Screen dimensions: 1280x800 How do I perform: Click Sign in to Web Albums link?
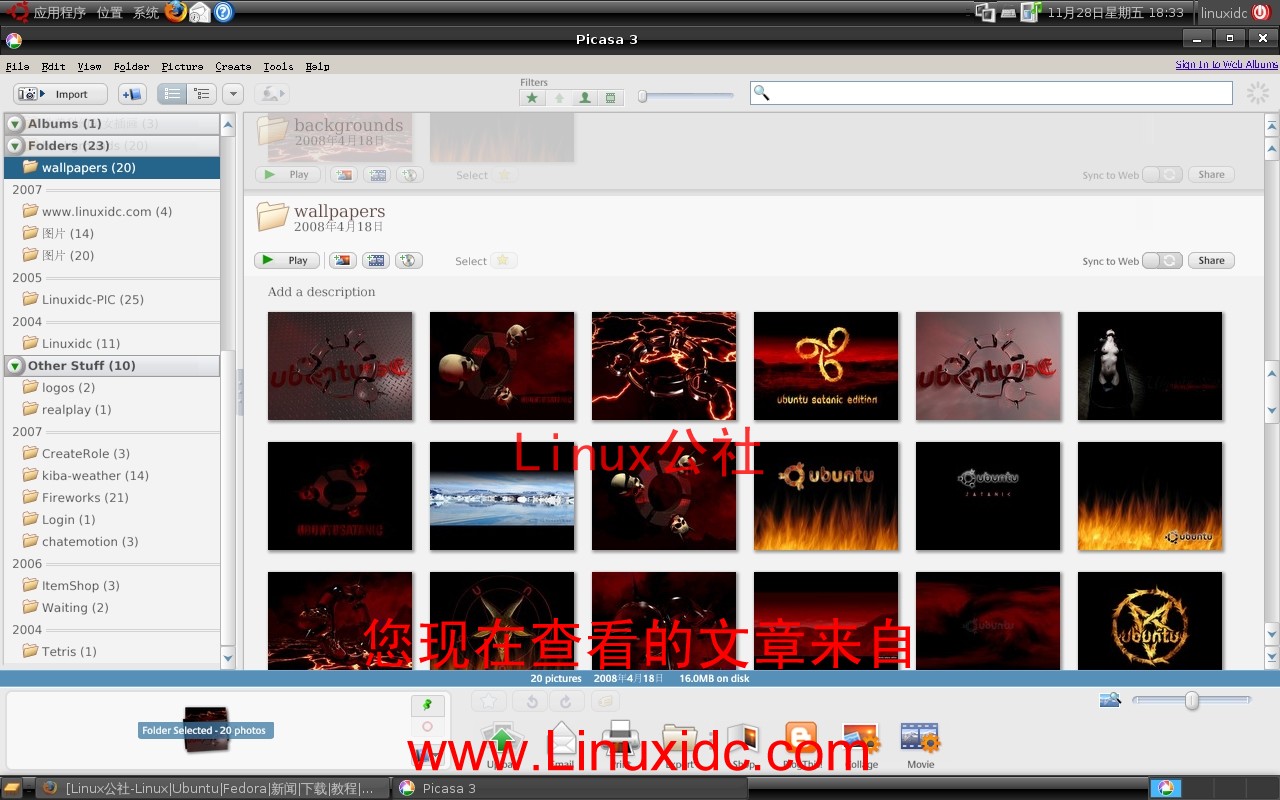1224,63
